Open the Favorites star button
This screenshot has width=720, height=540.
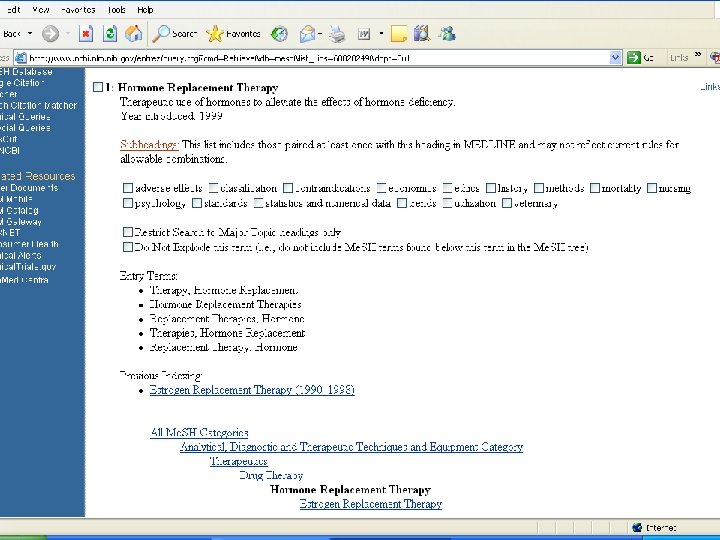point(234,34)
